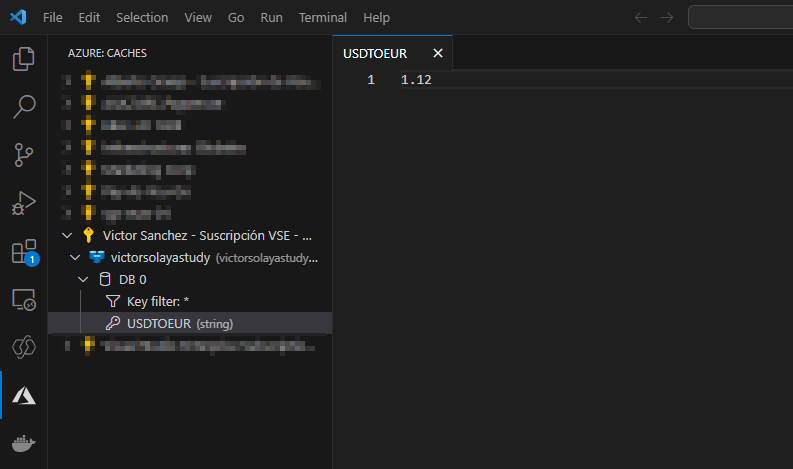Select the Azure view icon
Viewport: 793px width, 469px height.
tap(23, 396)
